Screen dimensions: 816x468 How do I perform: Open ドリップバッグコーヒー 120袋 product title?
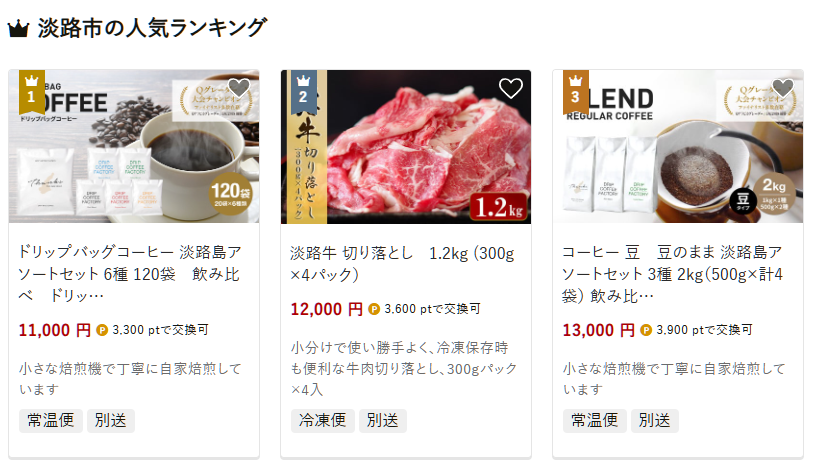pos(130,274)
